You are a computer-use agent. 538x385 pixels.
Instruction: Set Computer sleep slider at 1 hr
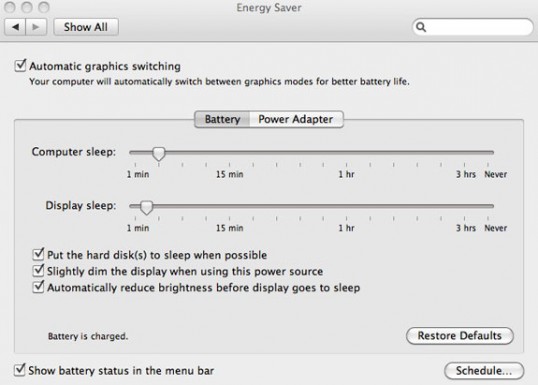point(347,152)
